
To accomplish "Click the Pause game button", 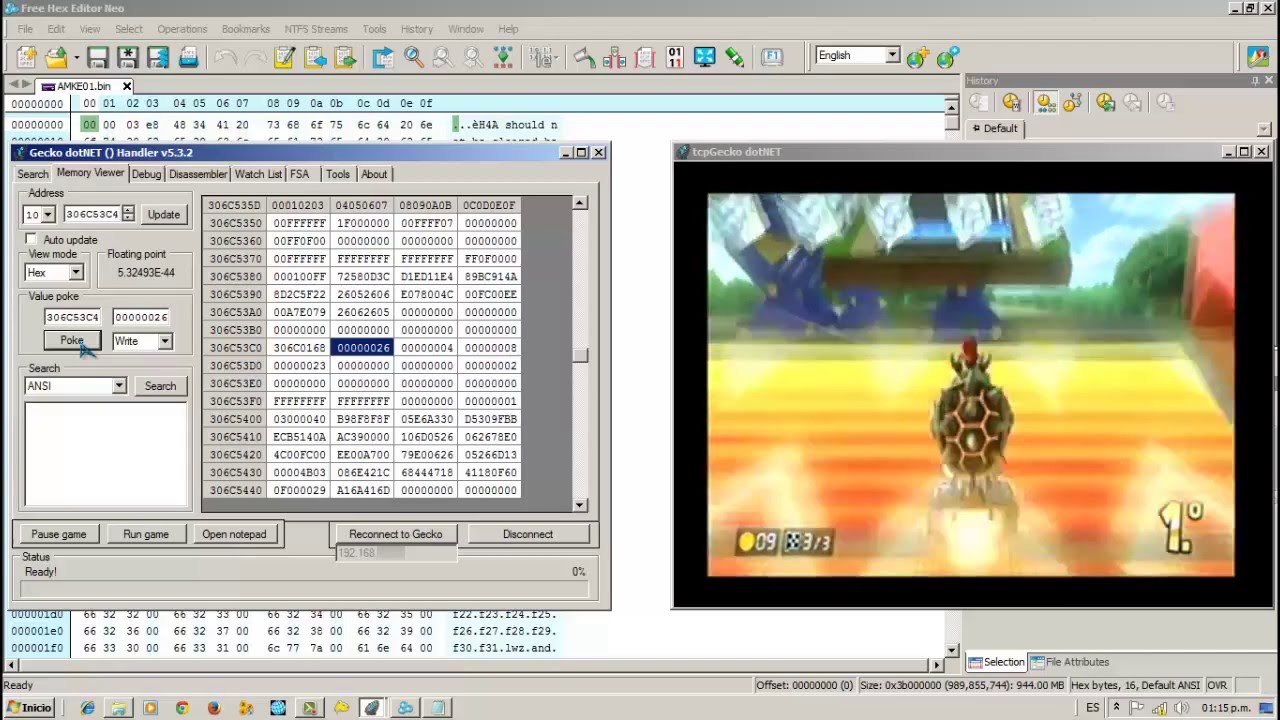I will click(59, 534).
